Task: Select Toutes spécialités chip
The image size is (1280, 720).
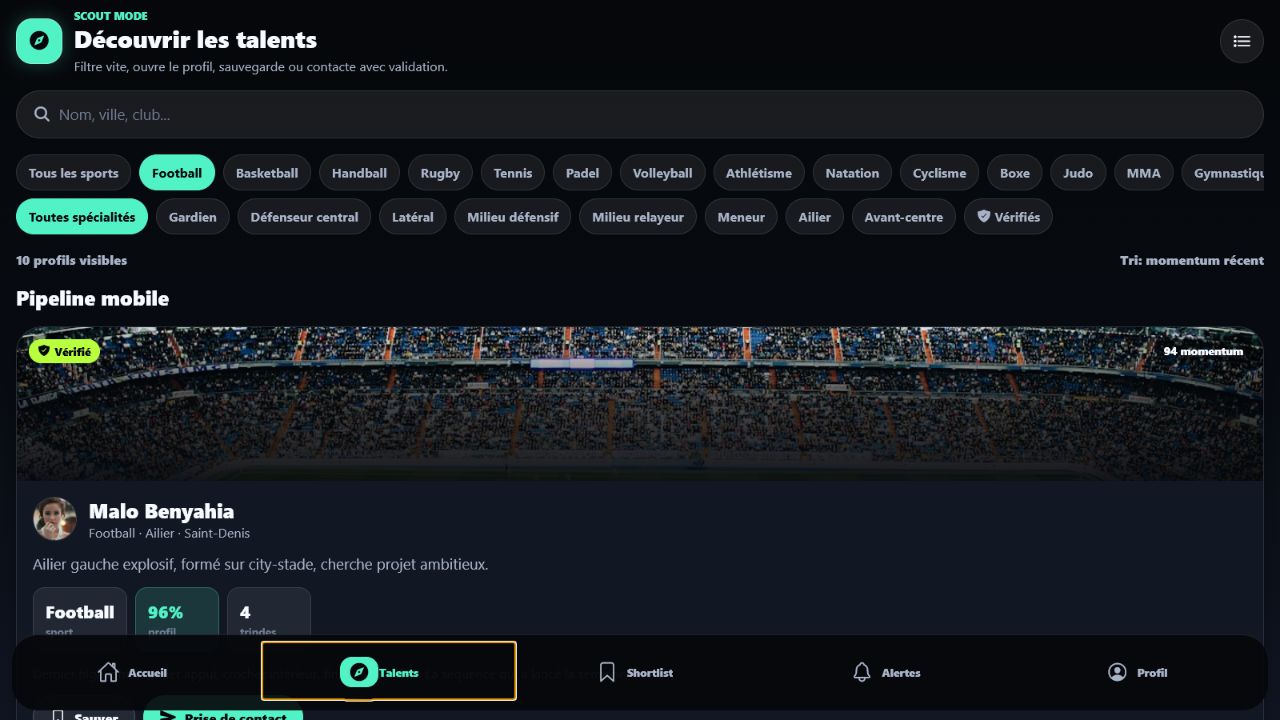Action: click(x=82, y=217)
